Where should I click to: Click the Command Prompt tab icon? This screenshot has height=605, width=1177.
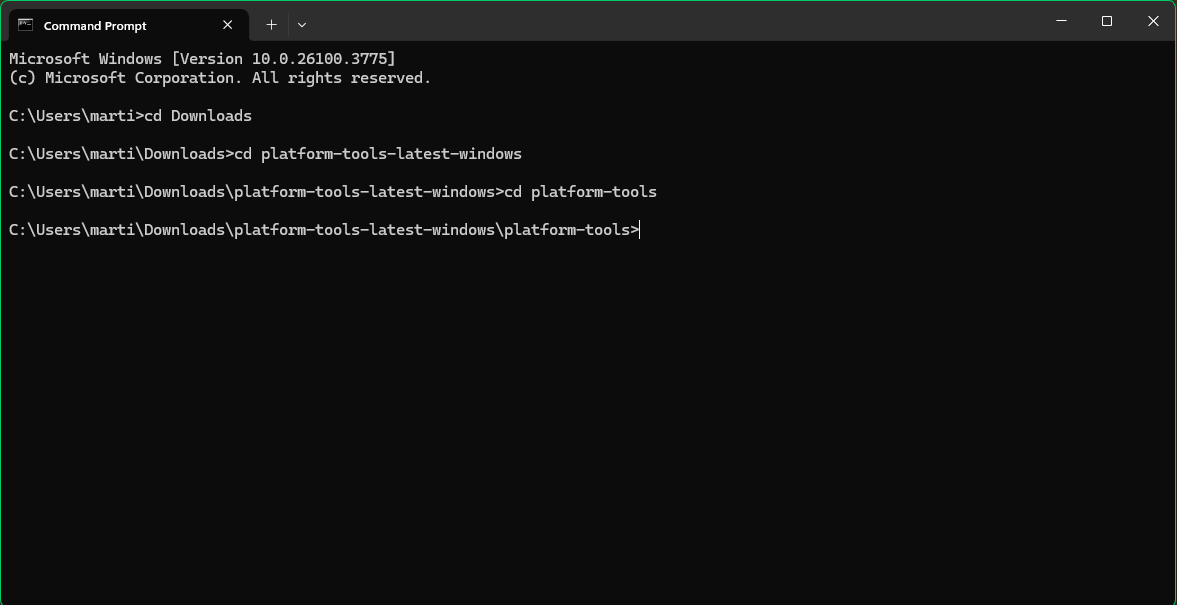pyautogui.click(x=26, y=25)
